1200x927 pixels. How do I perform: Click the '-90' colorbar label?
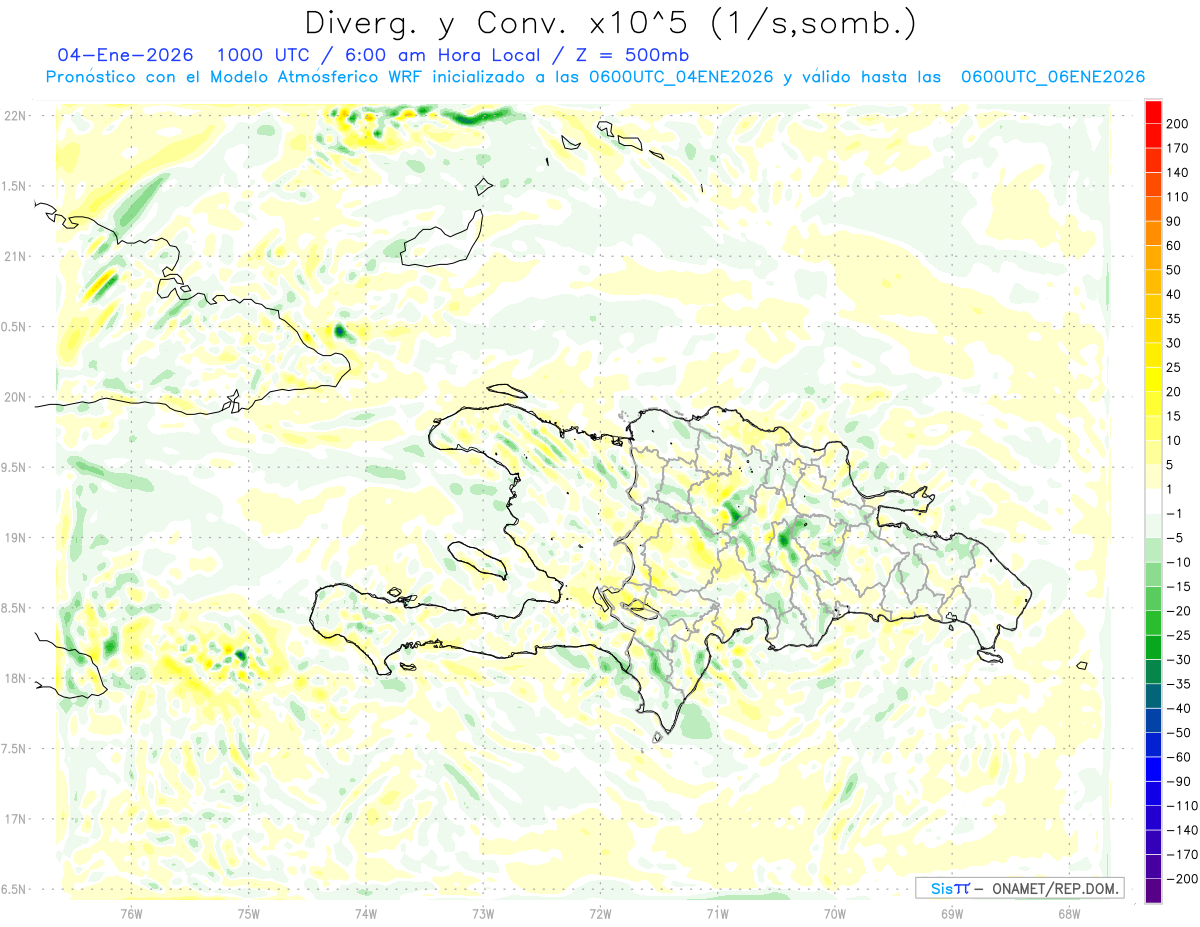[1177, 782]
